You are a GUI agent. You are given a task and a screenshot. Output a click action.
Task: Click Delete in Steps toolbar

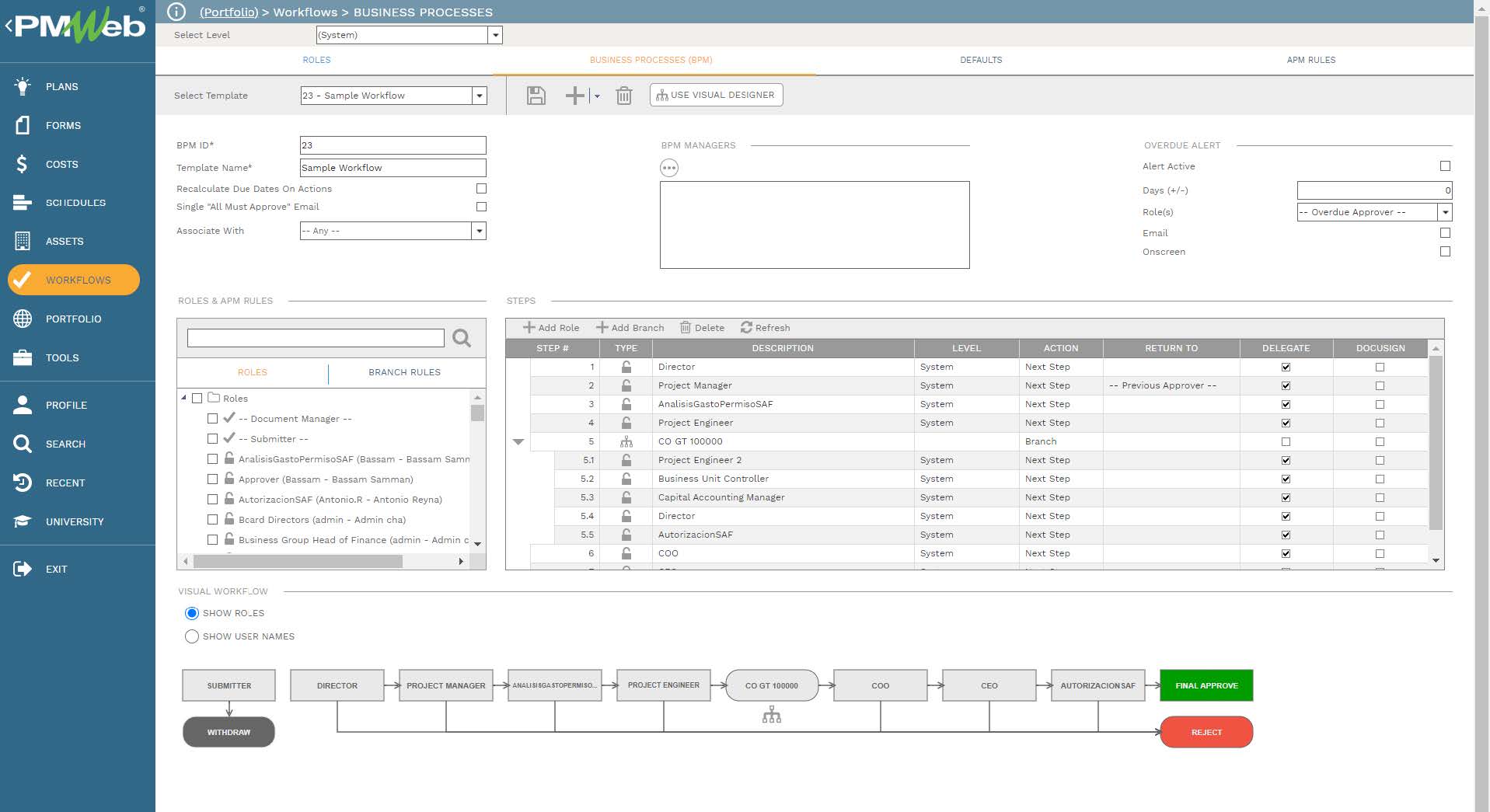[x=703, y=328]
